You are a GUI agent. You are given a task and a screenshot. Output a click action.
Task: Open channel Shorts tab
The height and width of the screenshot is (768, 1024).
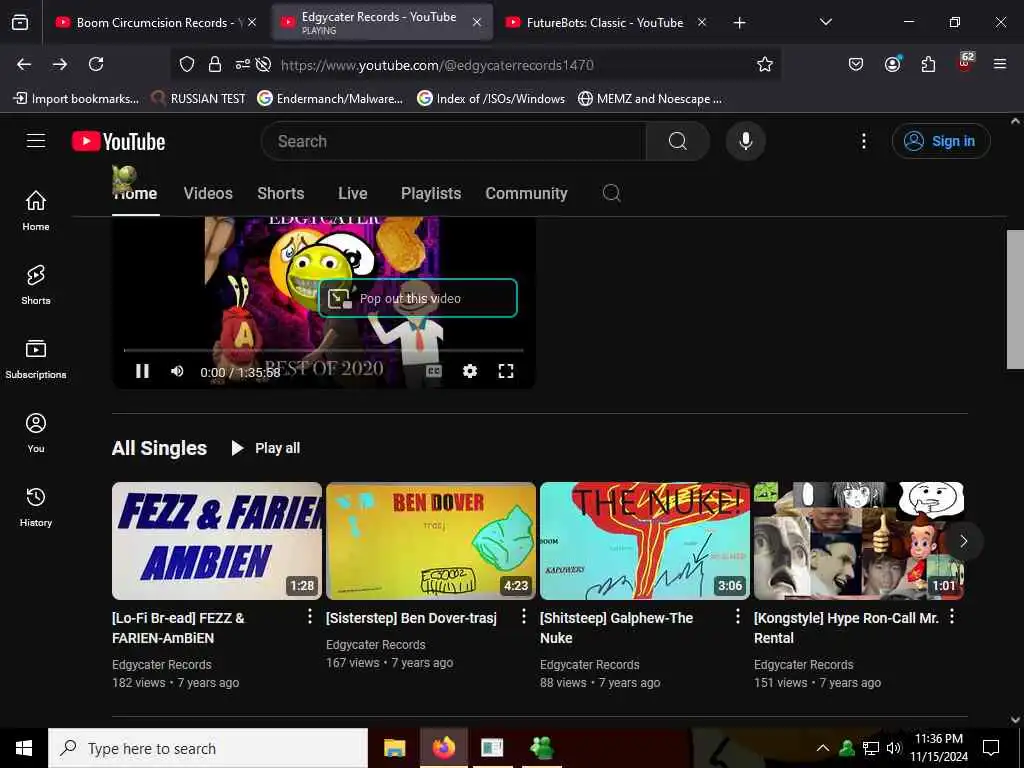click(x=281, y=193)
